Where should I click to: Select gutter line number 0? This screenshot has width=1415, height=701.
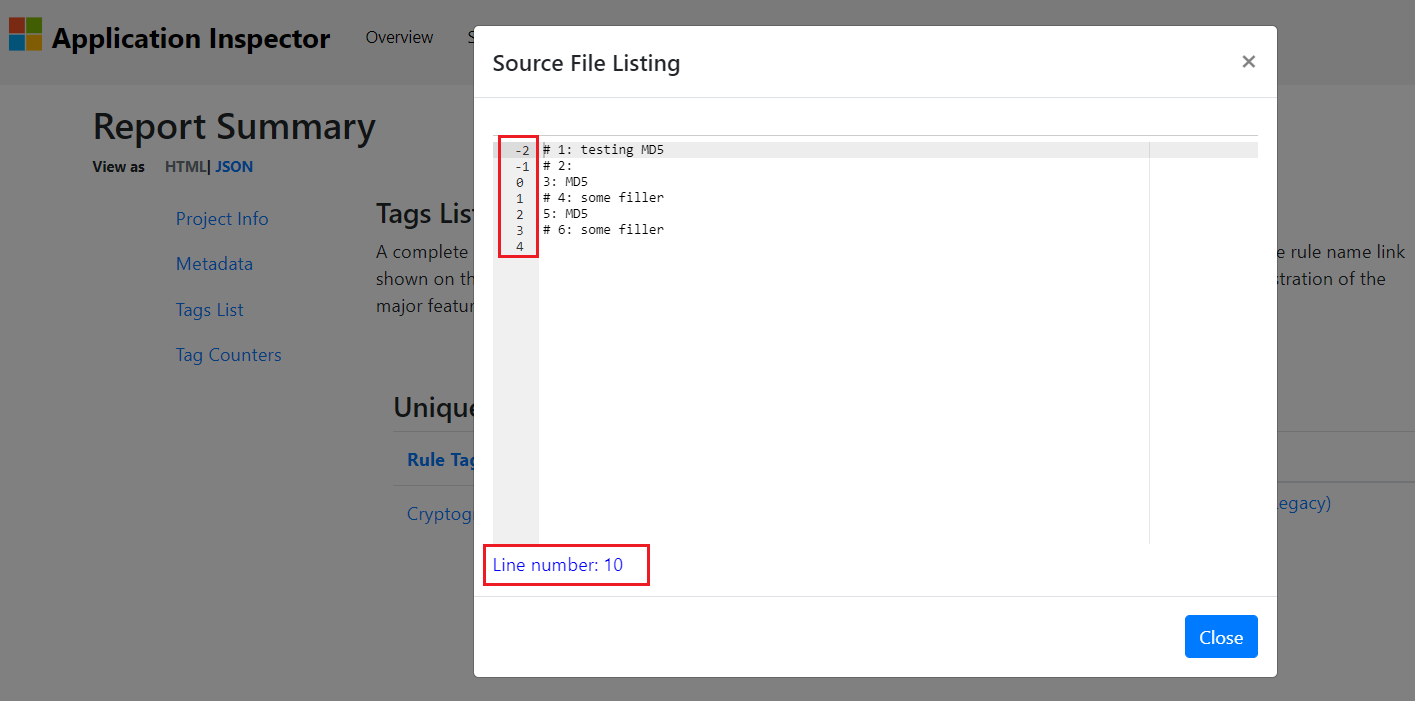tap(518, 182)
